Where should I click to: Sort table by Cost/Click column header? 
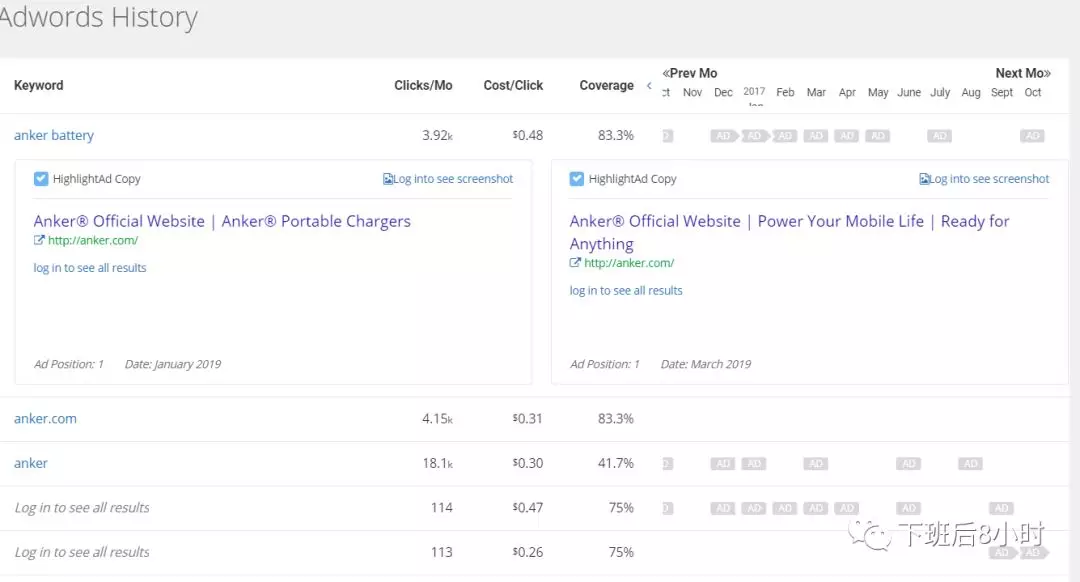[x=513, y=86]
